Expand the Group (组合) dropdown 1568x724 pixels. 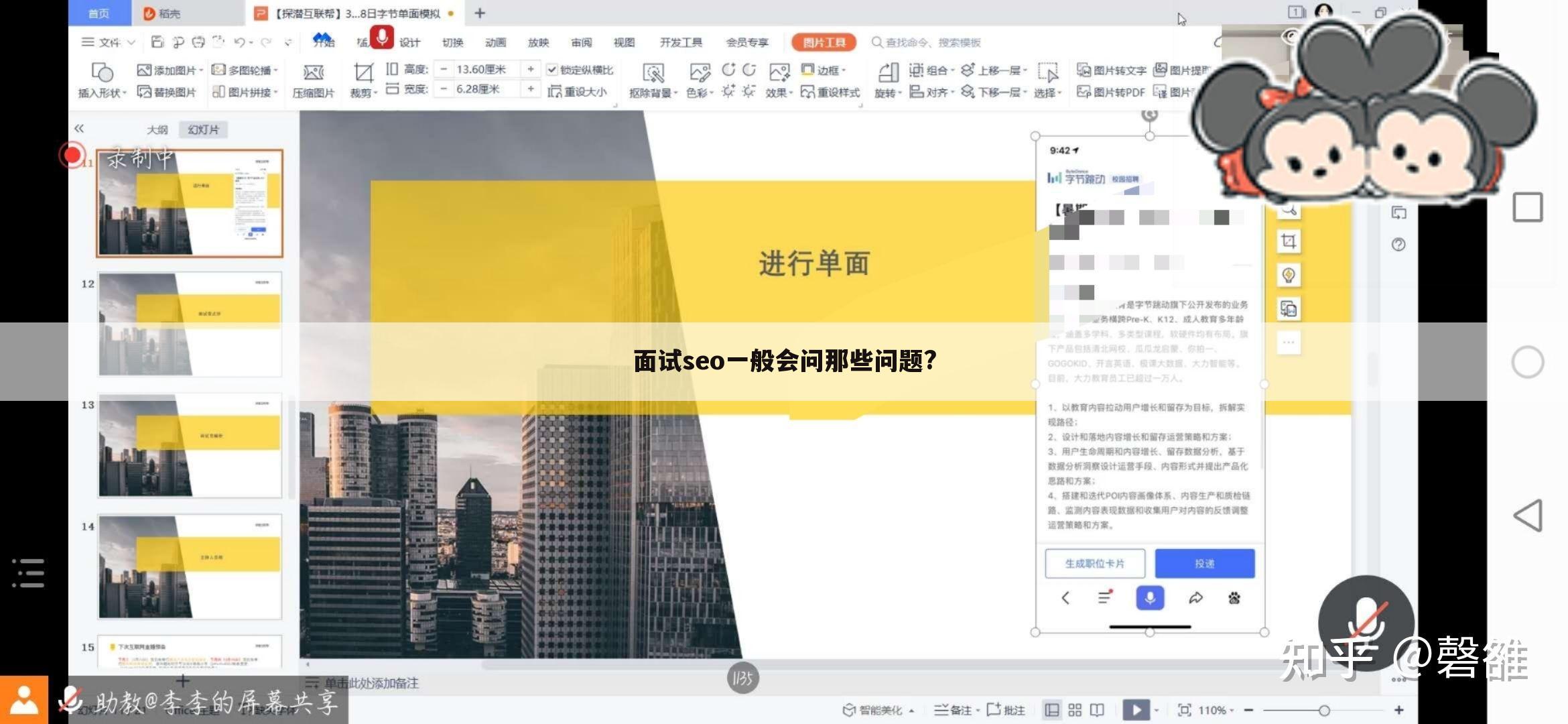pos(952,70)
